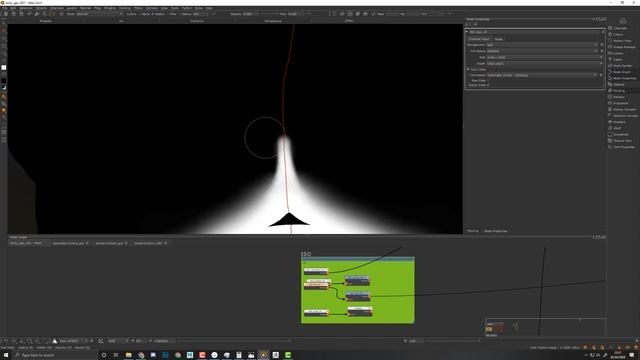
Task: Click the reset icon beside Management field
Action: [602, 45]
